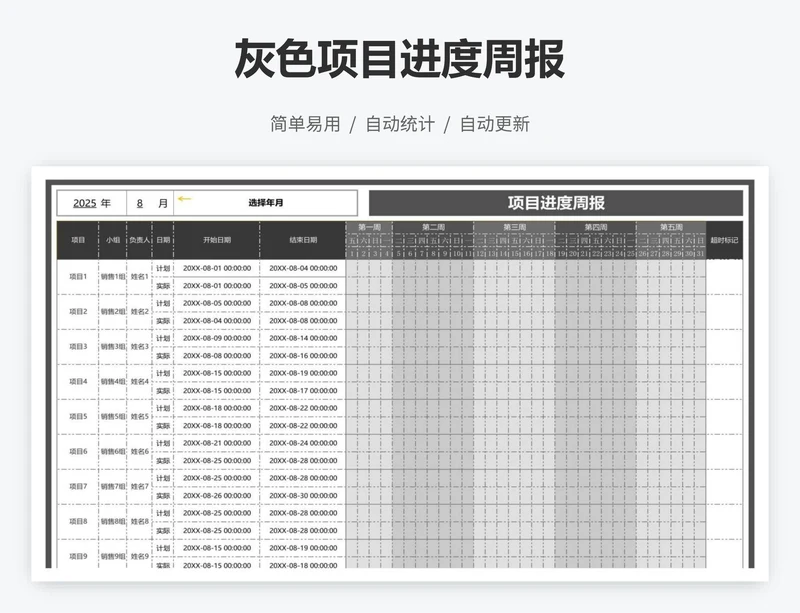Click the 项目9 cell

(78, 556)
